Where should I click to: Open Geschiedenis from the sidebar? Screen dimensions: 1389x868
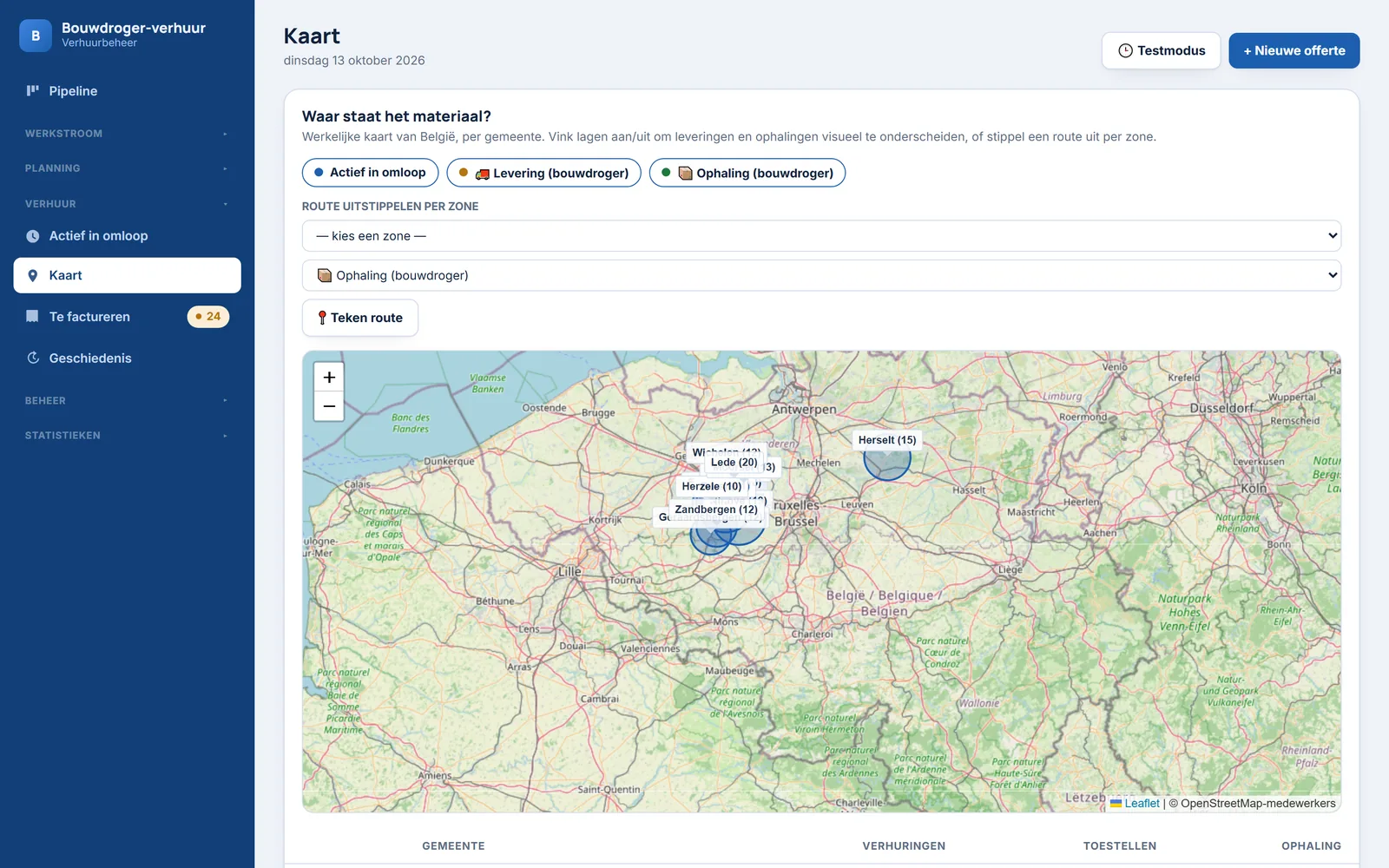coord(127,358)
